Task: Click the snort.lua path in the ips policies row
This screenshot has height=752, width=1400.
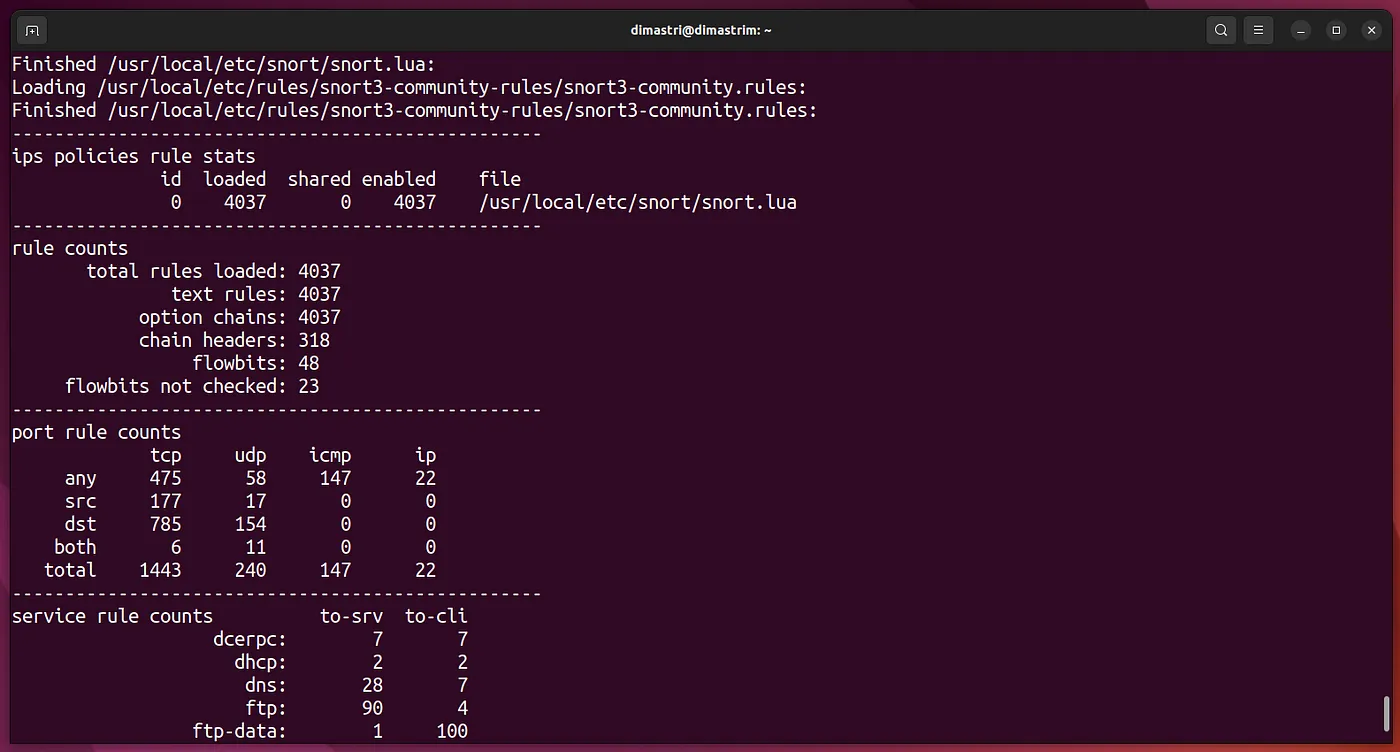Action: (x=637, y=202)
